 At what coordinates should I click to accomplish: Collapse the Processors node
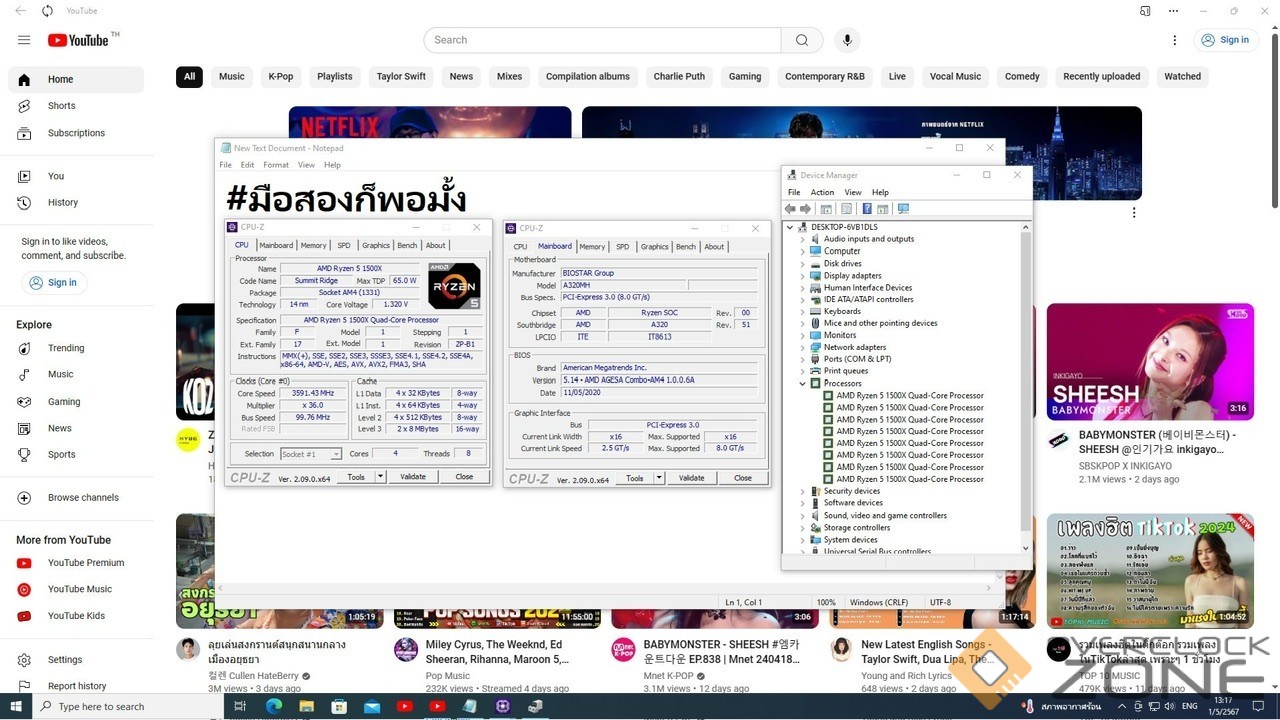(x=802, y=384)
